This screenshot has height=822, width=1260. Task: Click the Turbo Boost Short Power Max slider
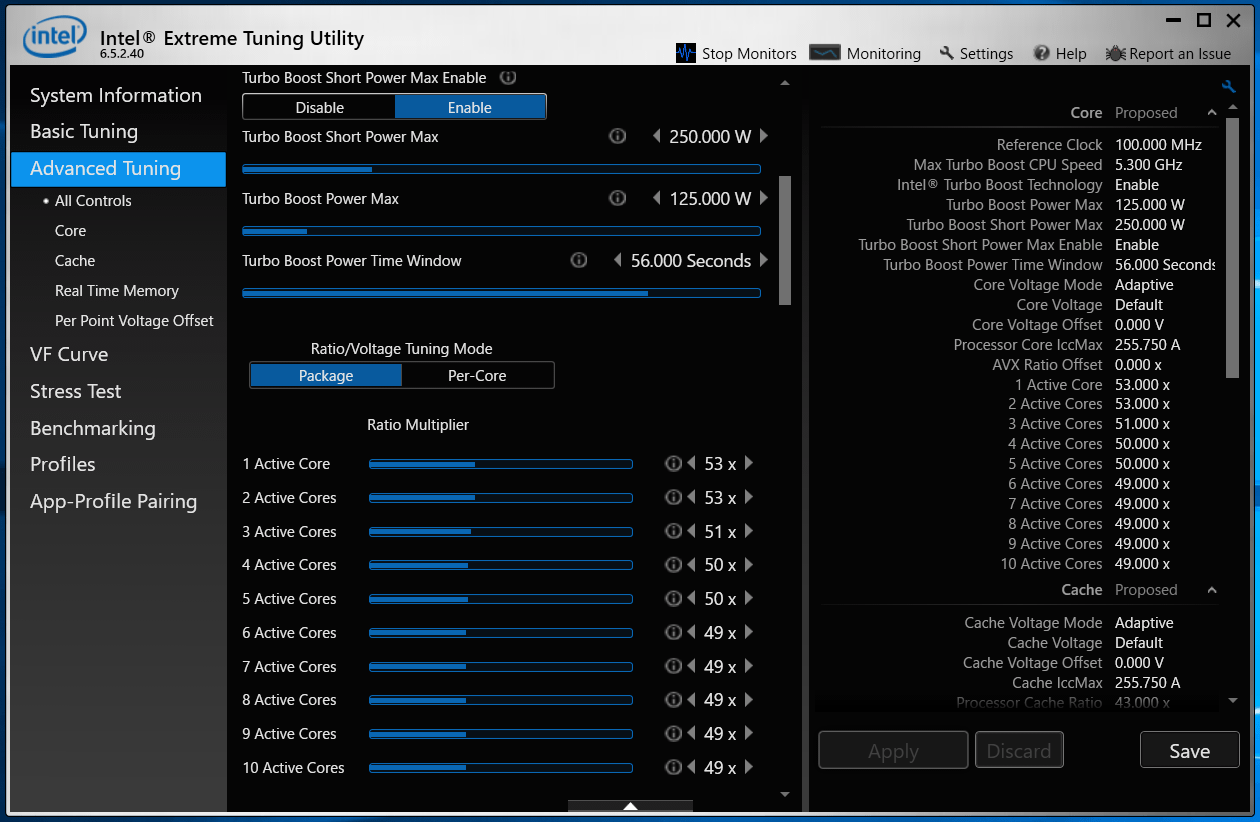501,169
